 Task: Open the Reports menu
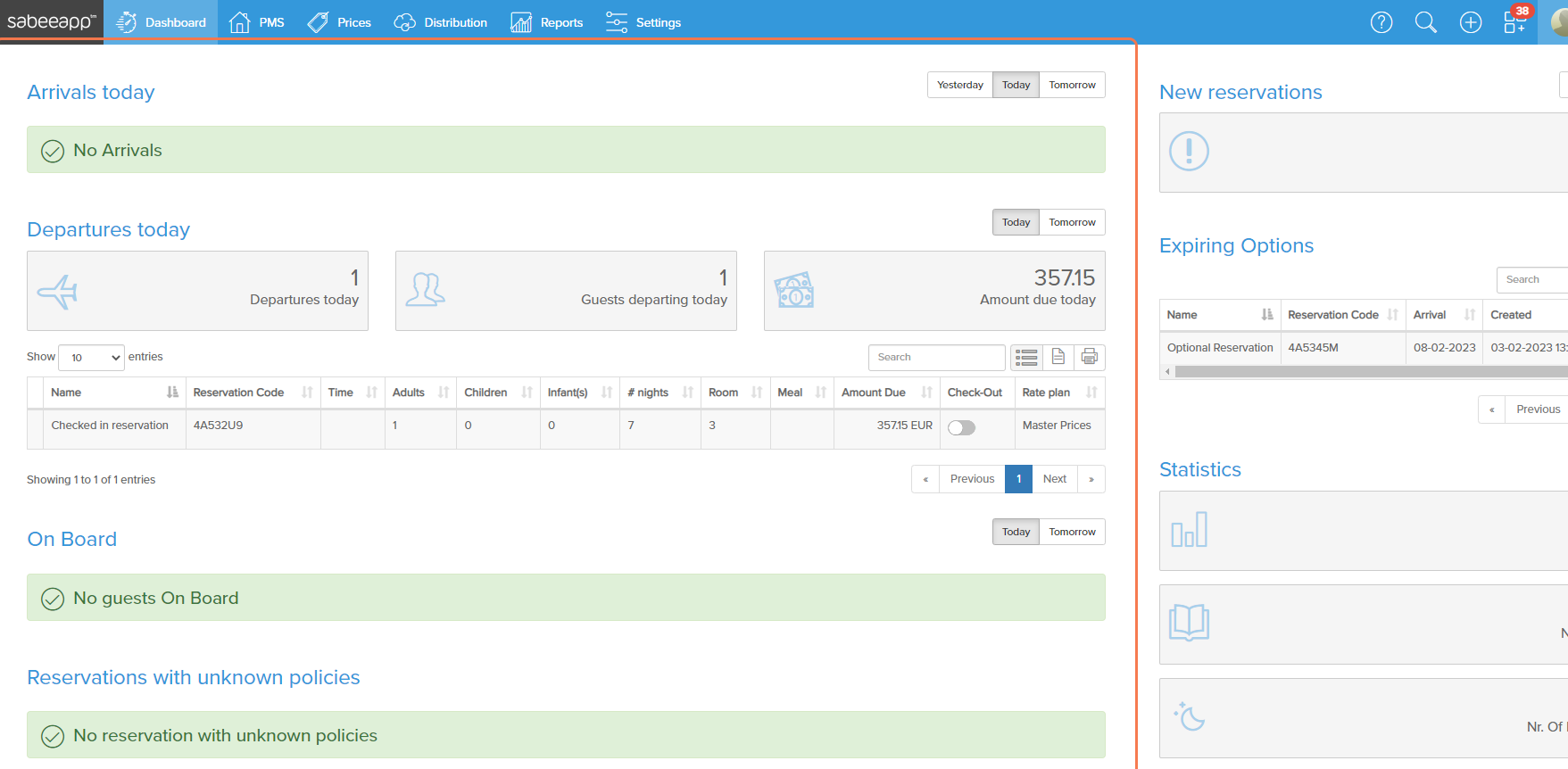coord(547,22)
